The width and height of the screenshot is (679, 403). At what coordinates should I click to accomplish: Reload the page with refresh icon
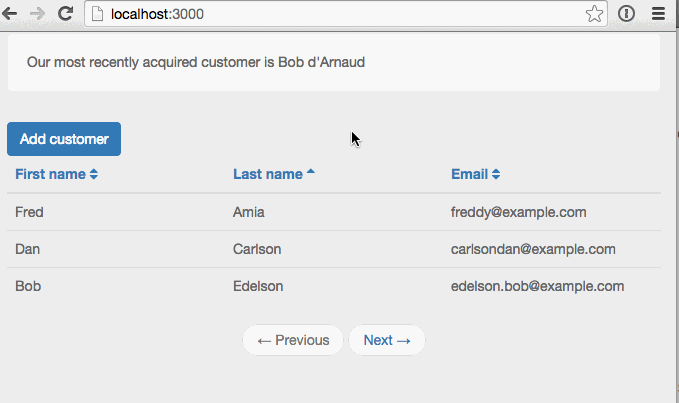pos(65,14)
